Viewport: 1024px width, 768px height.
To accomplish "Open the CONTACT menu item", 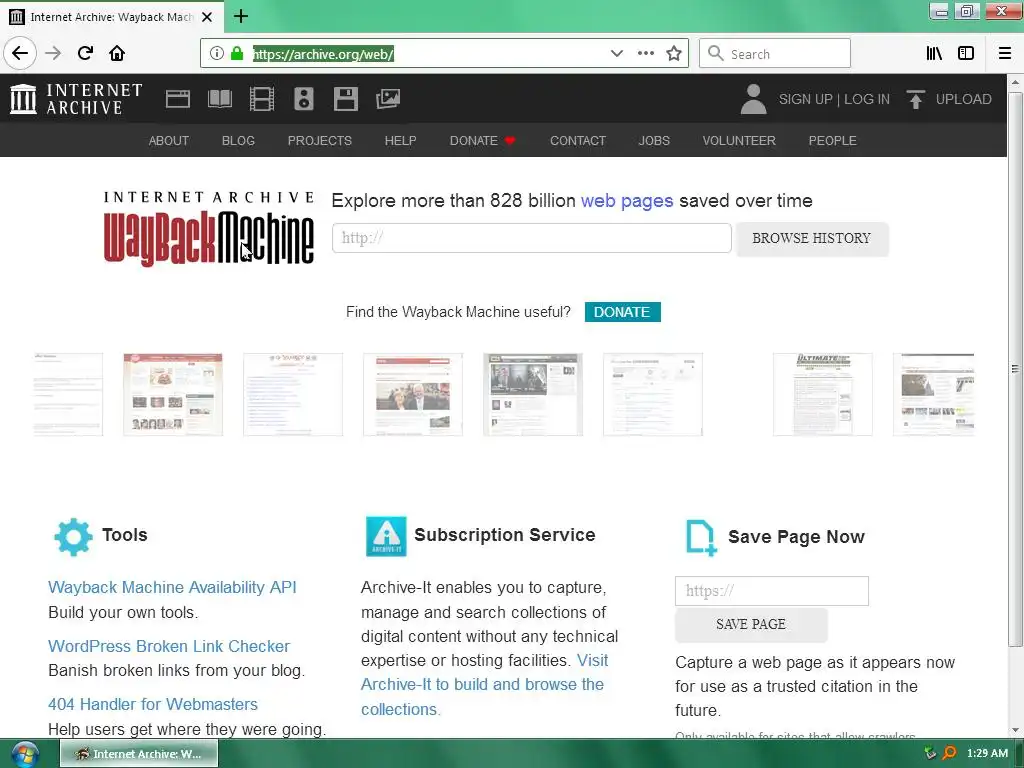I will [x=578, y=140].
